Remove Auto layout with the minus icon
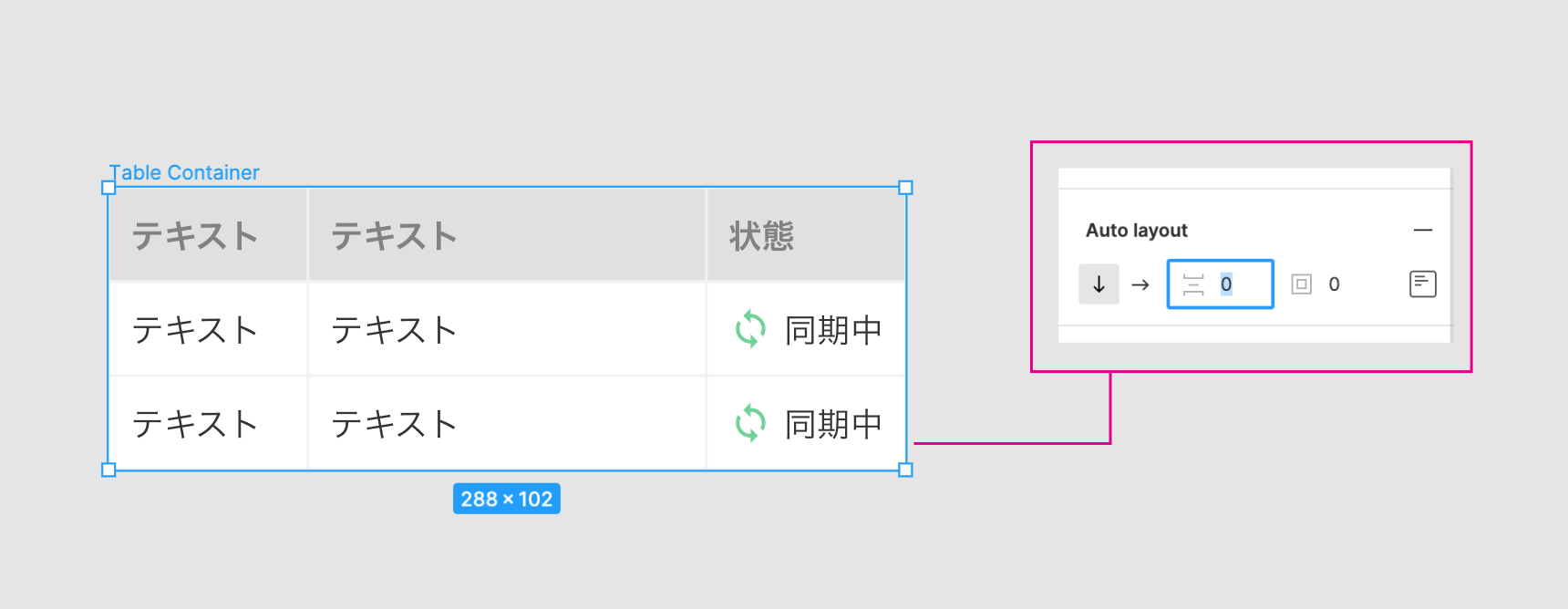The width and height of the screenshot is (1568, 609). click(x=1422, y=231)
